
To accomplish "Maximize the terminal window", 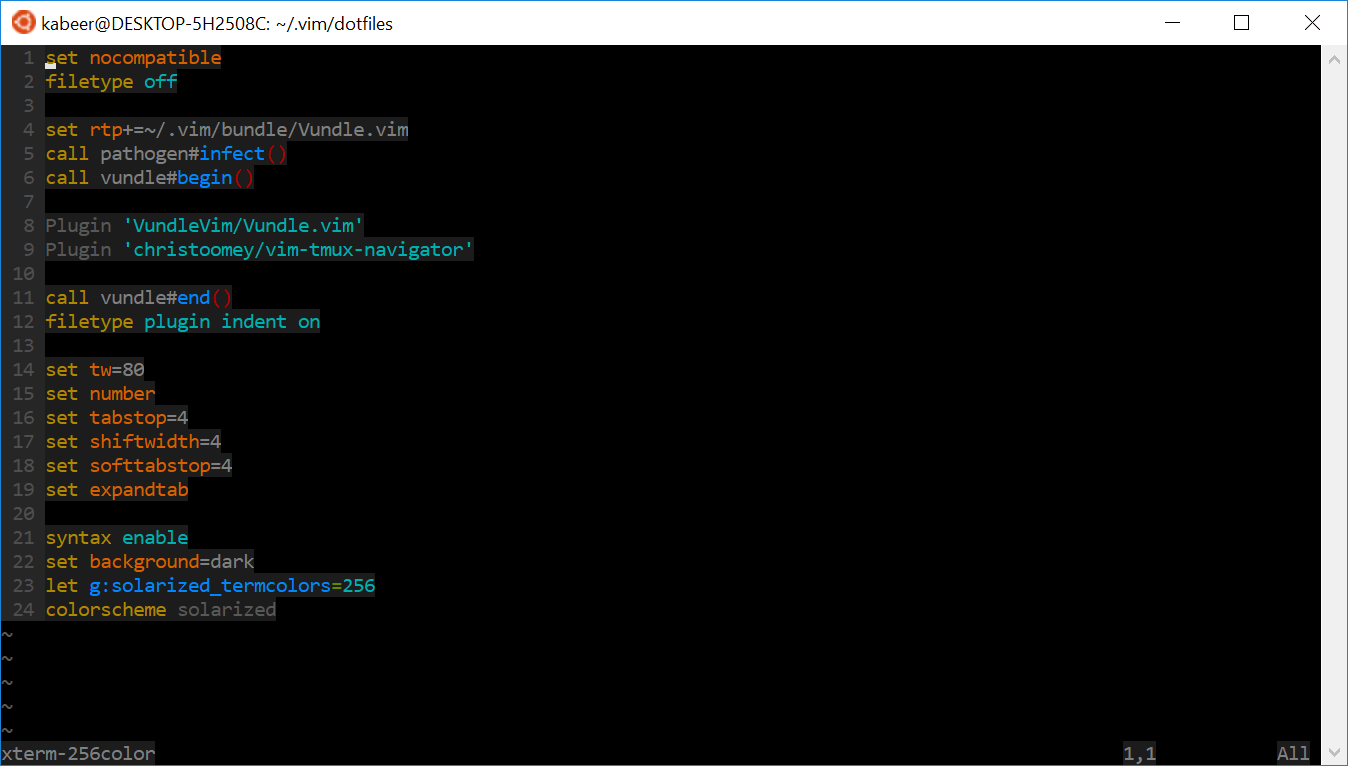I will click(x=1241, y=22).
